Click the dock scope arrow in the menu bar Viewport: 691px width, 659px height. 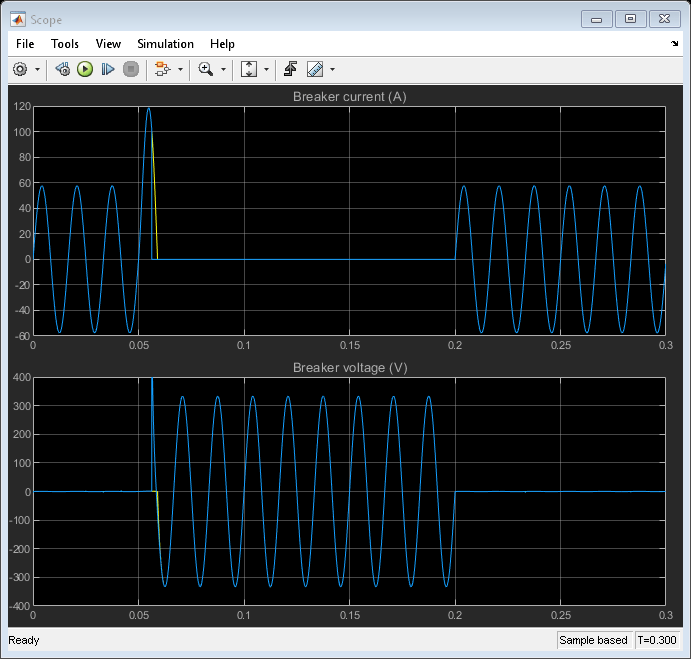674,43
